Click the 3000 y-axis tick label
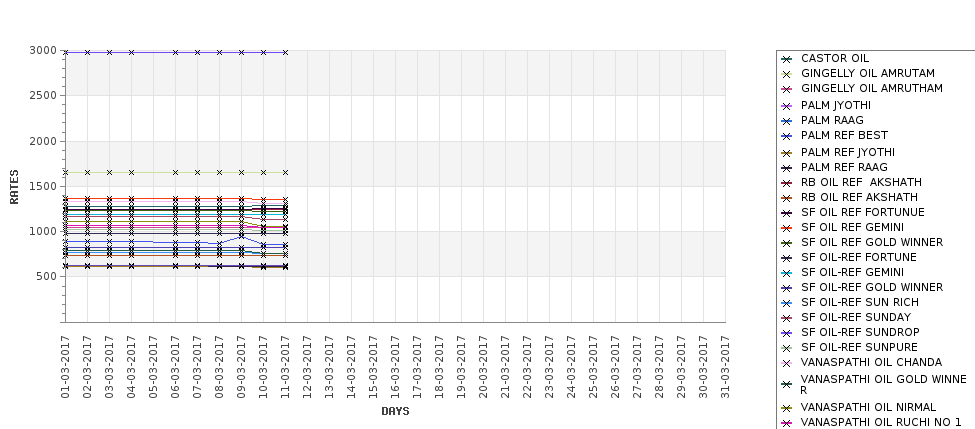This screenshot has height=429, width=975. [43, 50]
